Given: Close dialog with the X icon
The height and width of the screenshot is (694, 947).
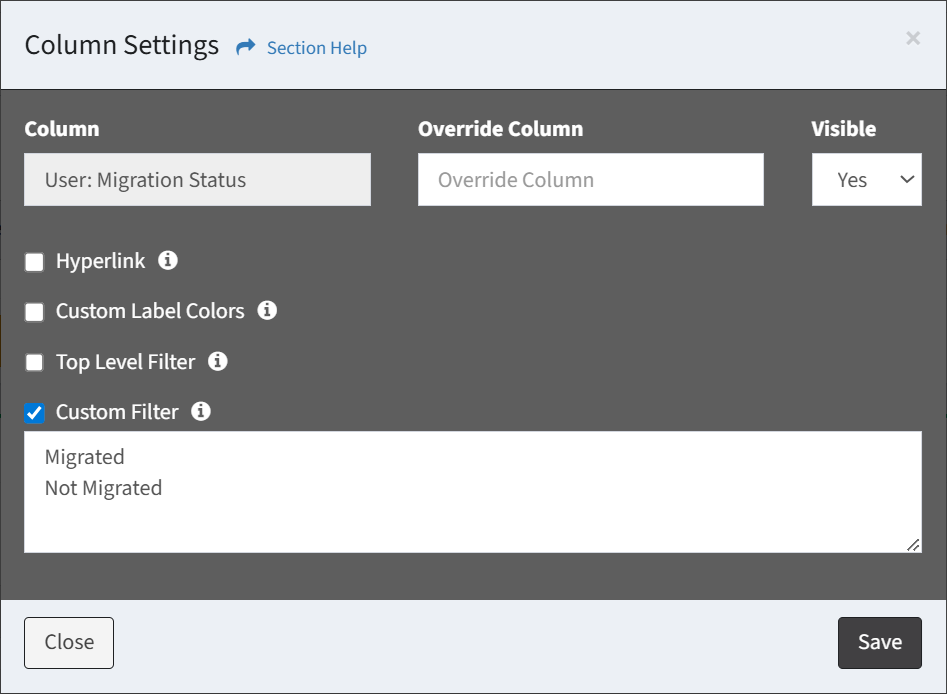Looking at the screenshot, I should point(913,38).
